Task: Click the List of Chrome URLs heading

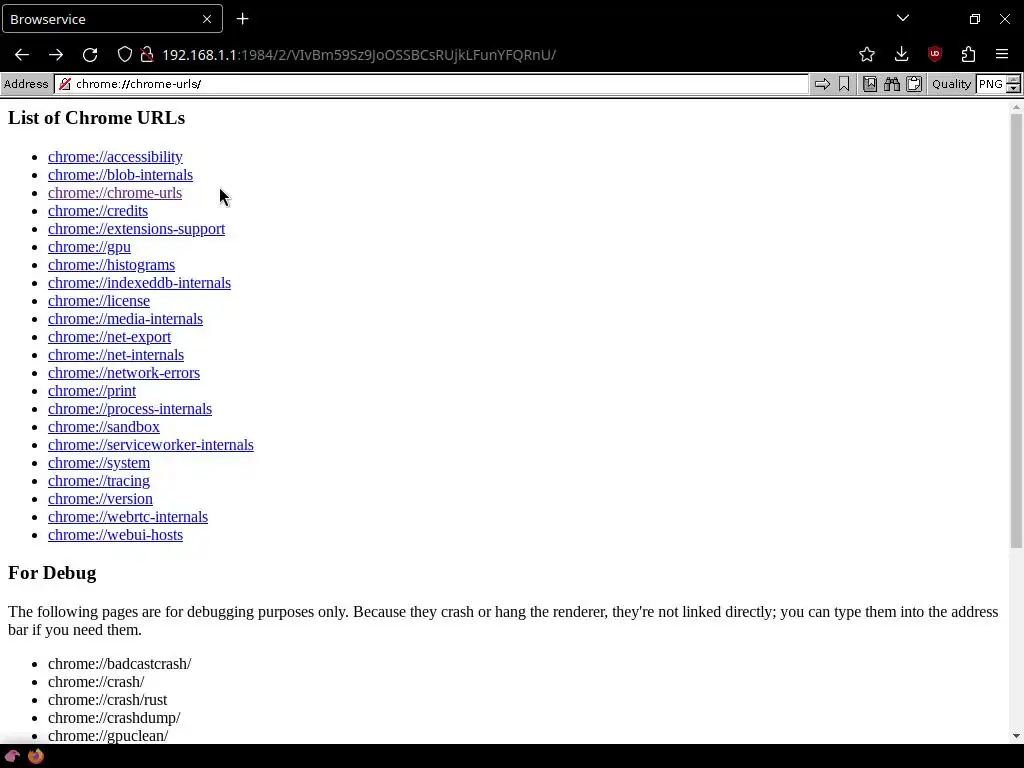Action: [x=97, y=118]
